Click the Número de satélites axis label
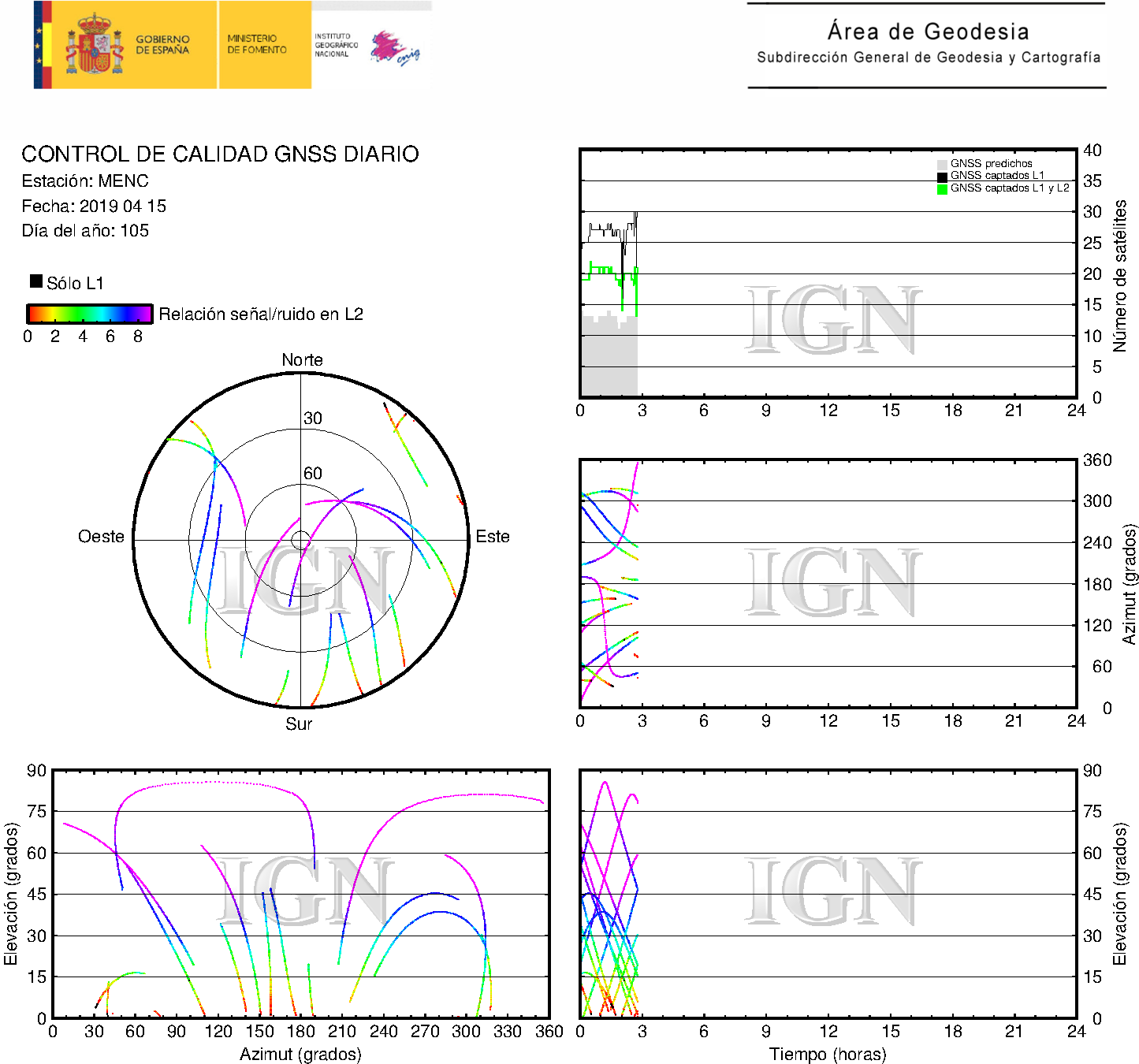 click(x=1119, y=276)
